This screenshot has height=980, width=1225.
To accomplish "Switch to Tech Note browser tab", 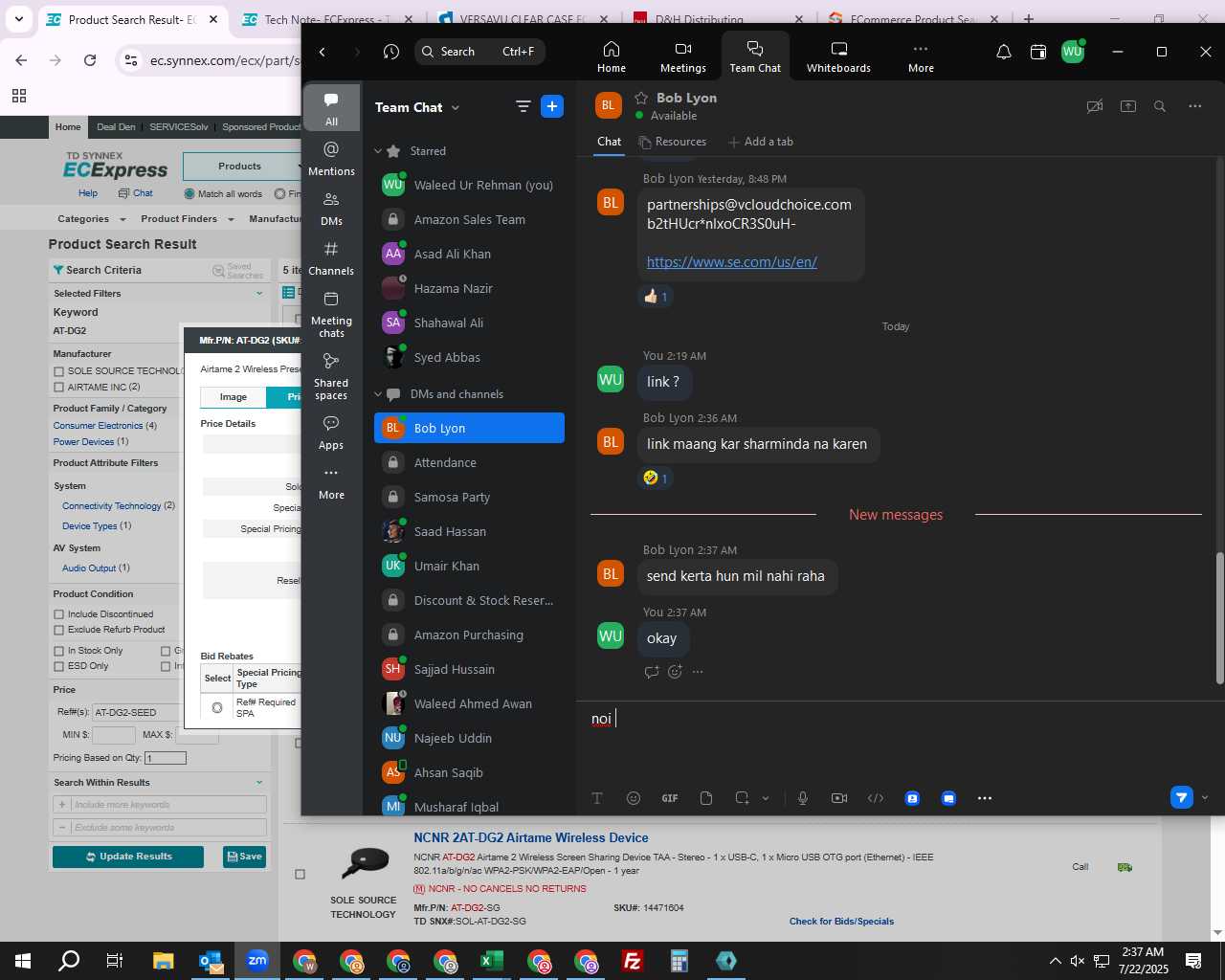I will pos(325,19).
